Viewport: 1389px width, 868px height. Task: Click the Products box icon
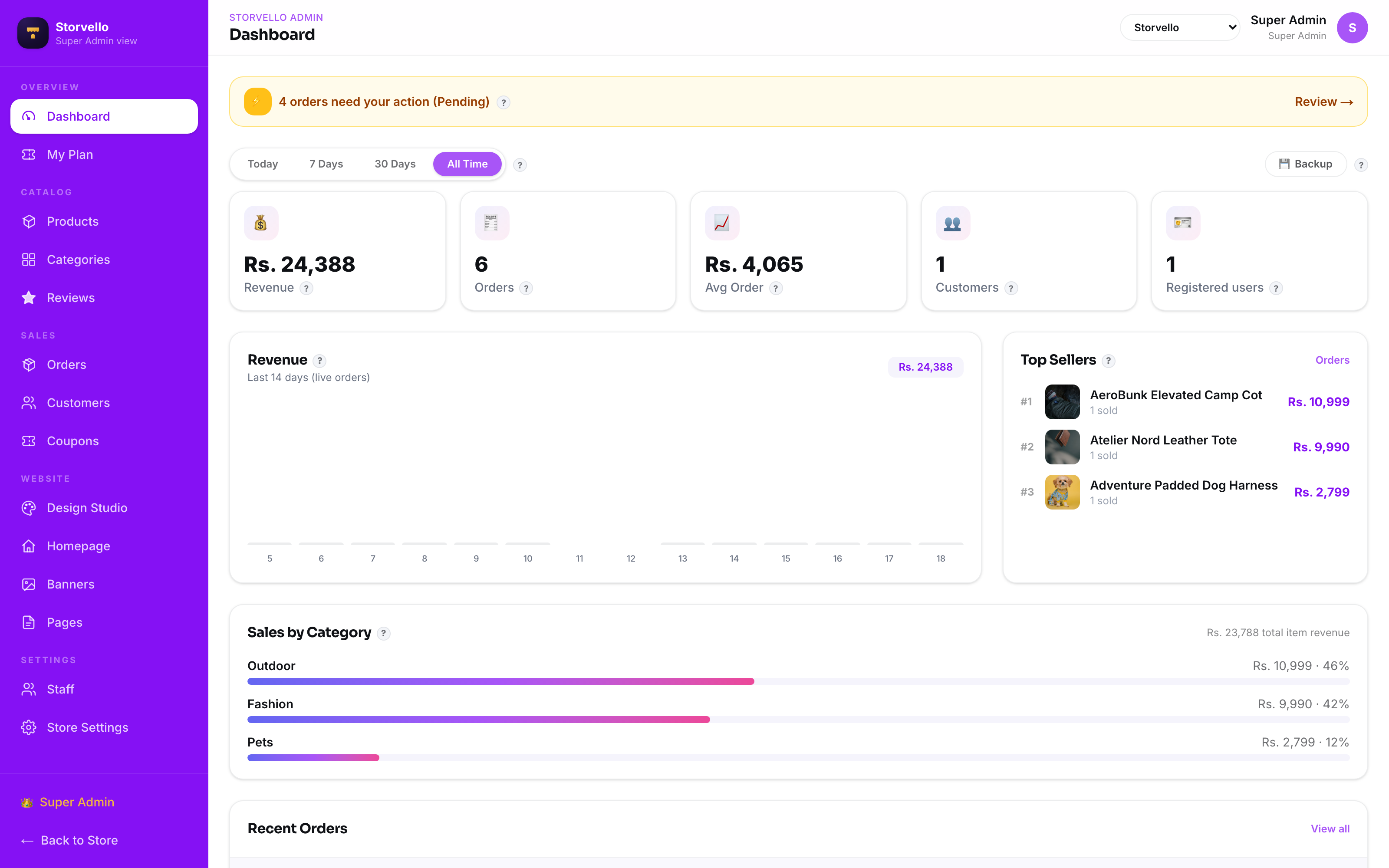[29, 222]
